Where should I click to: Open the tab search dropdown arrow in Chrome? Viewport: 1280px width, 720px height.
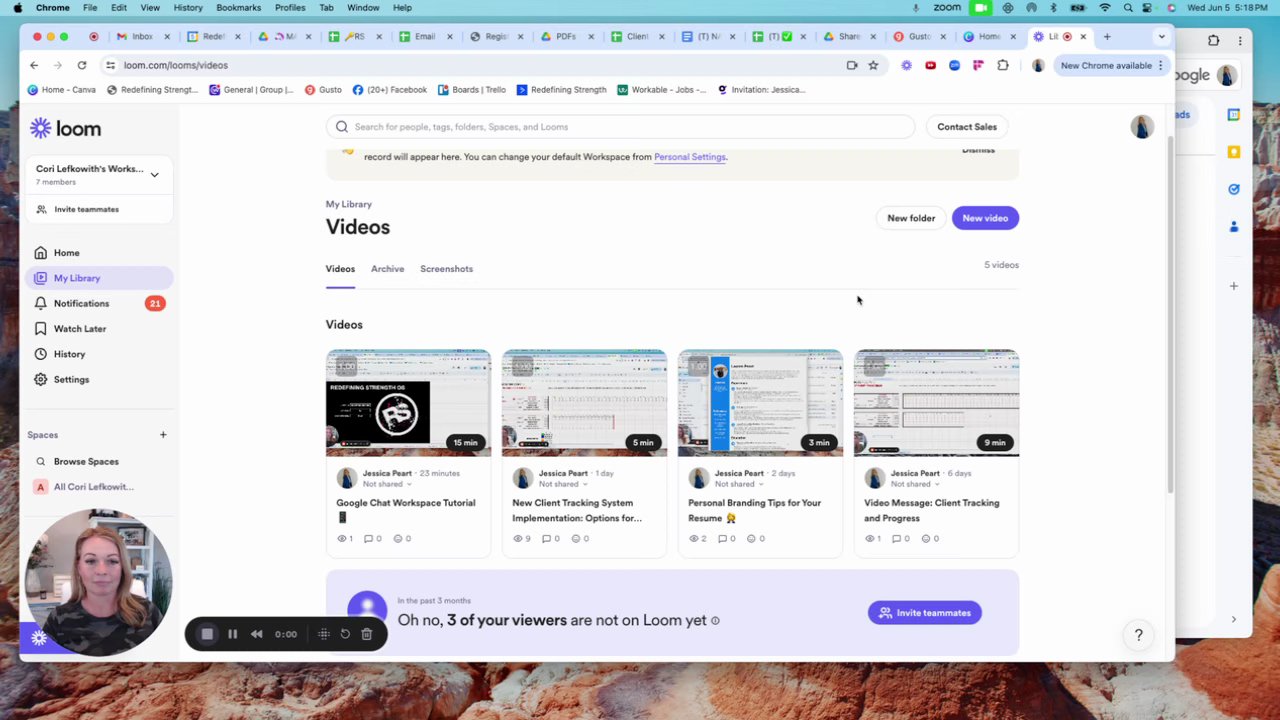(x=1161, y=37)
